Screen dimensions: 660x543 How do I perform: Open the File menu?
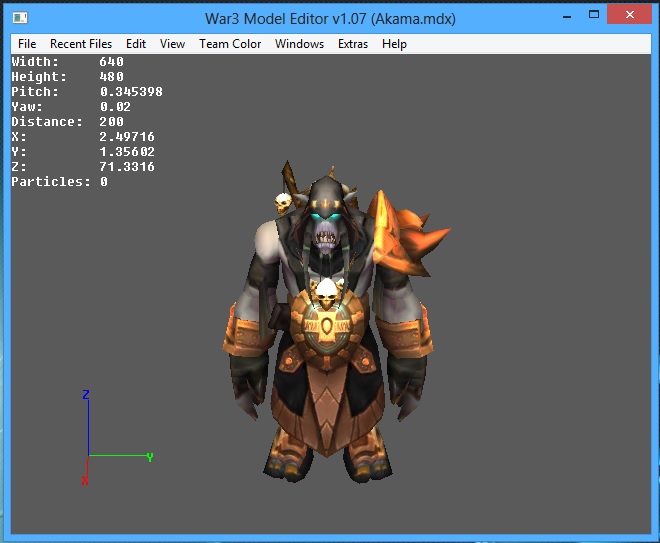coord(27,44)
